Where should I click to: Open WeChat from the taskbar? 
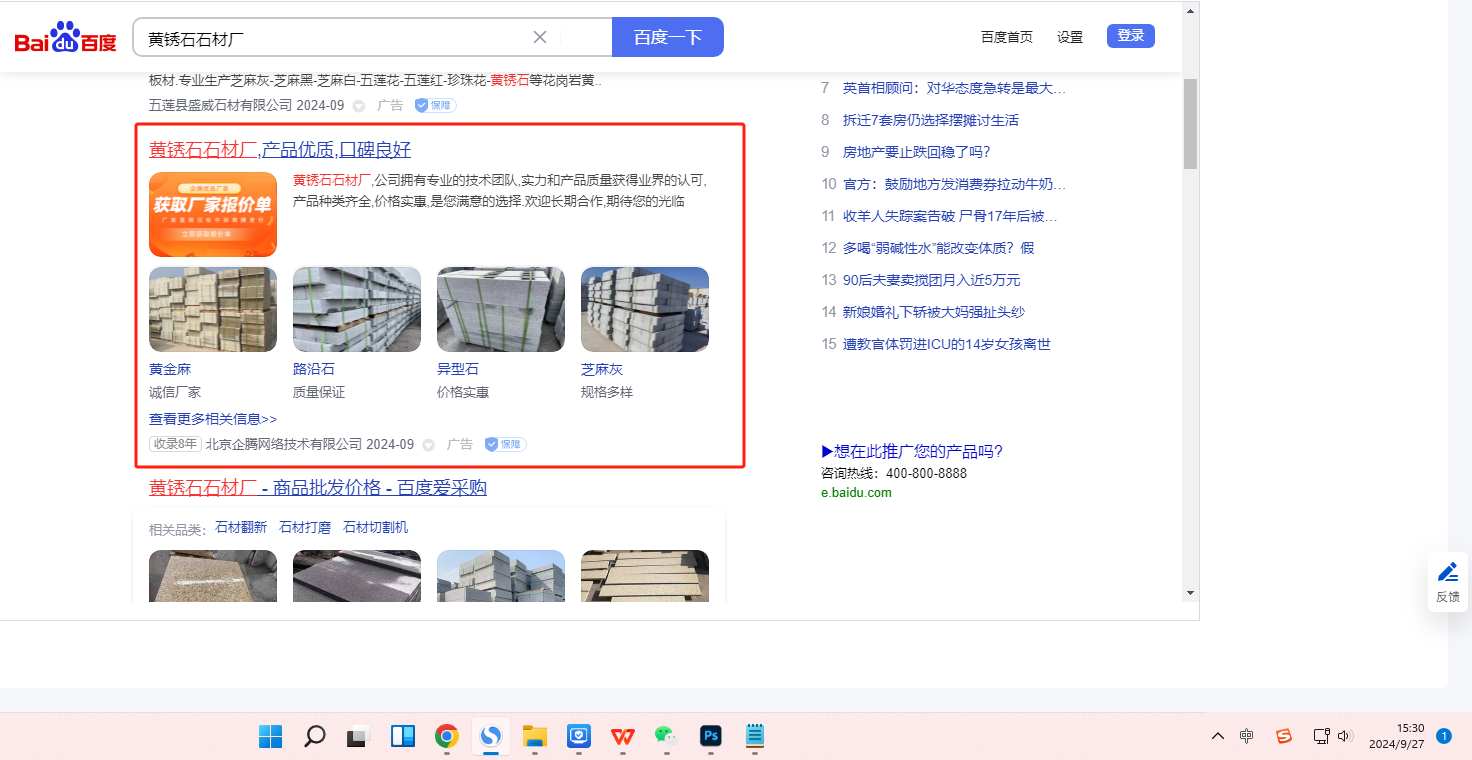pos(666,737)
